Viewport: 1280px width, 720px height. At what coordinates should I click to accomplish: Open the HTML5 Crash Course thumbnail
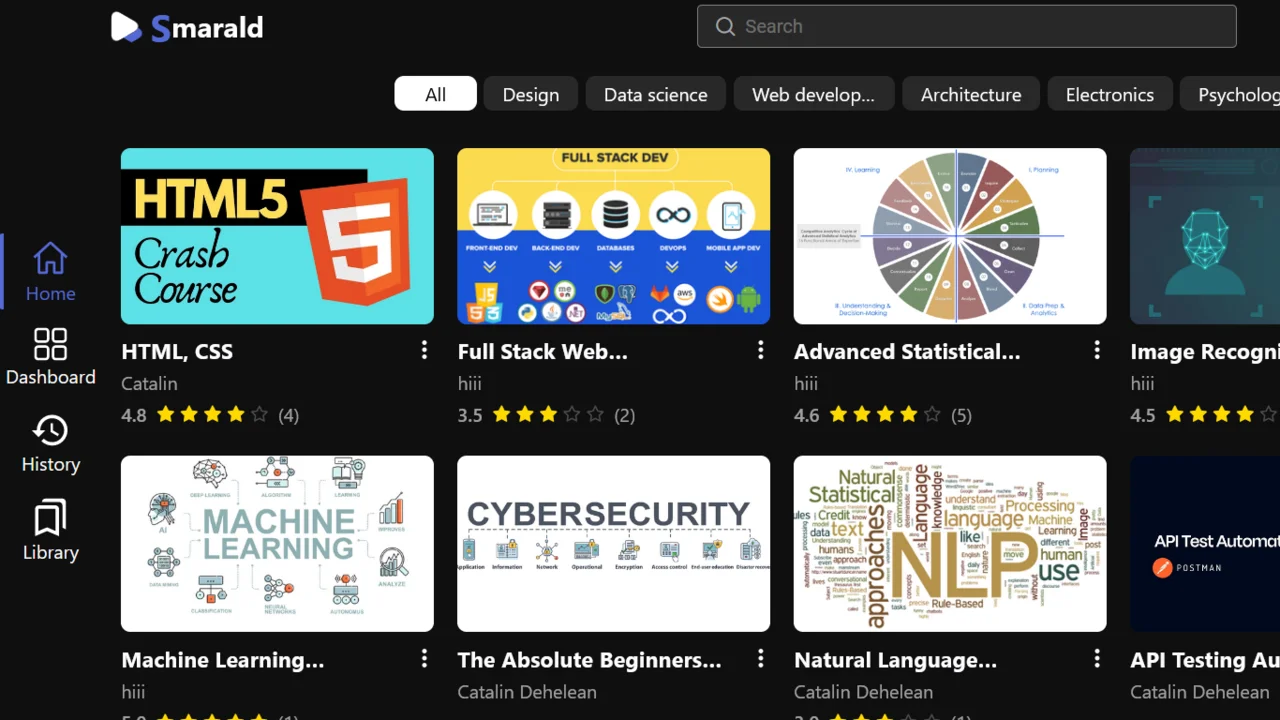tap(277, 236)
